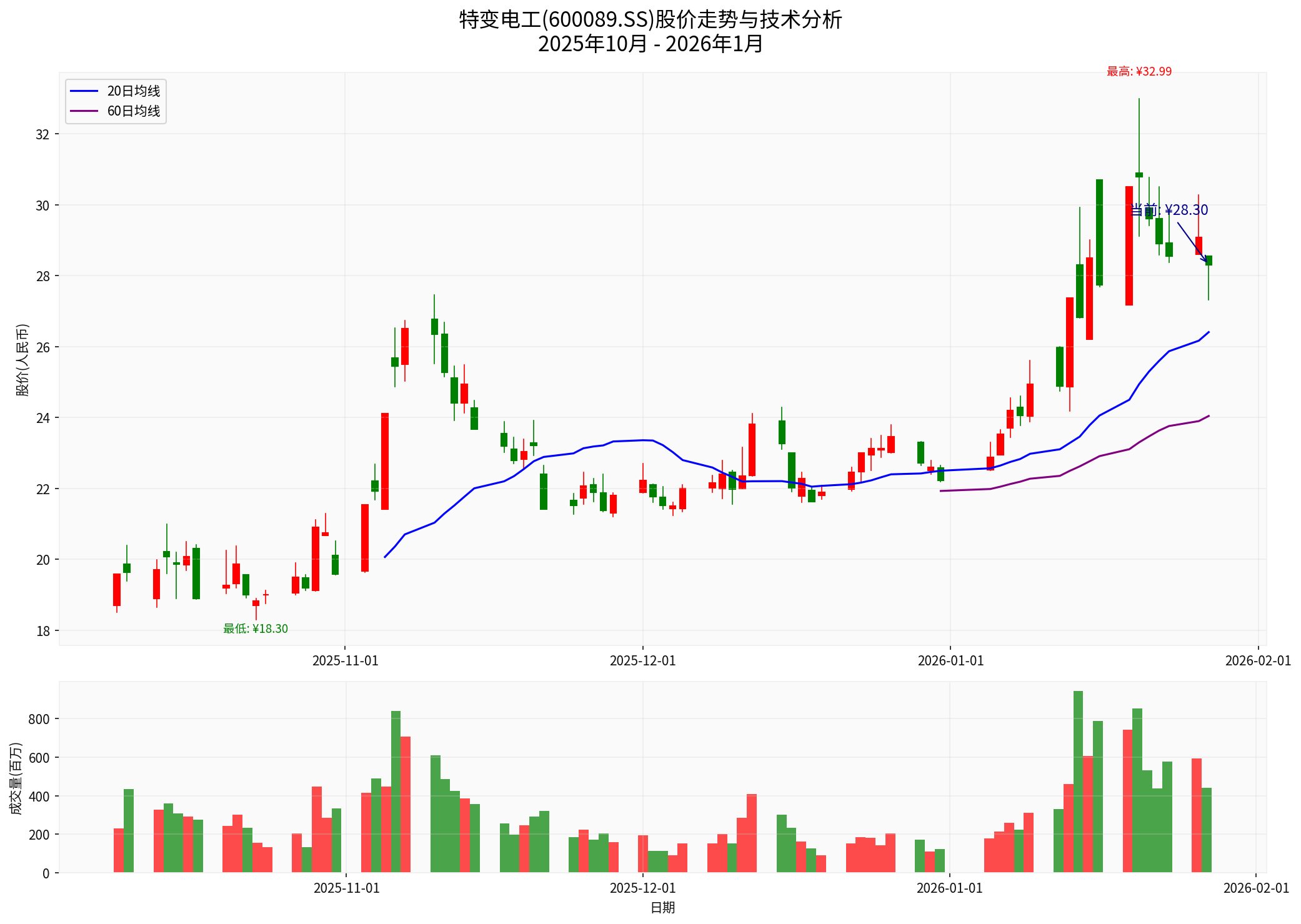The image size is (1301, 924).
Task: Click the 20日均线 legend entry
Action: pyautogui.click(x=133, y=91)
